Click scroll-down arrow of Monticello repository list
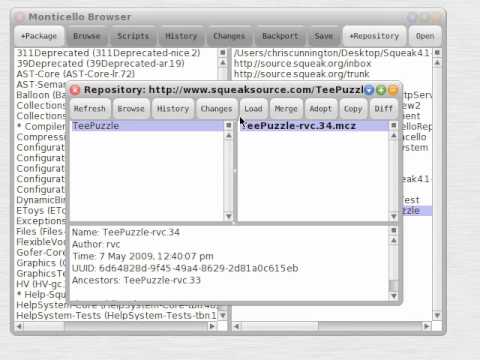 [x=437, y=315]
